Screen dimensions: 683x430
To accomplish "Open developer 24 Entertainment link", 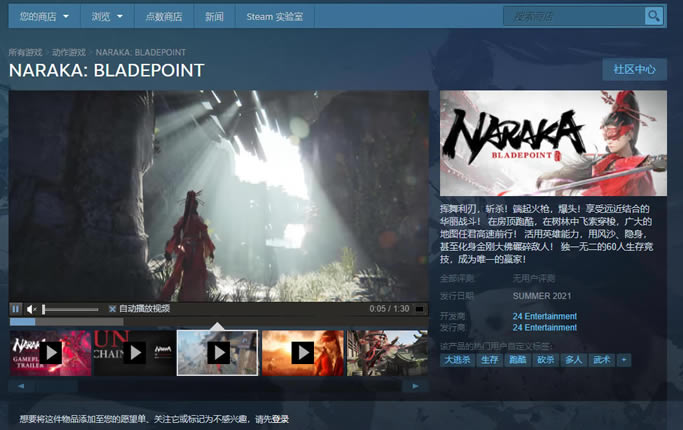I will [544, 316].
